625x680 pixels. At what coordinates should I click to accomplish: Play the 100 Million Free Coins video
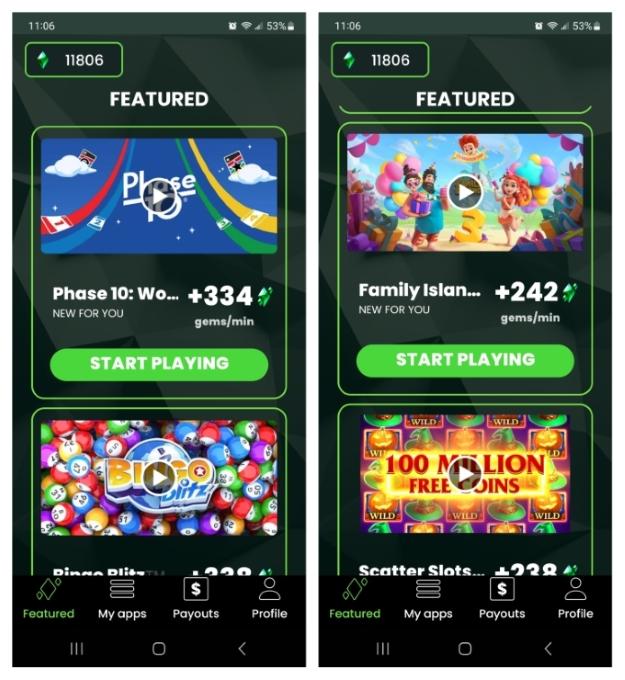(465, 474)
